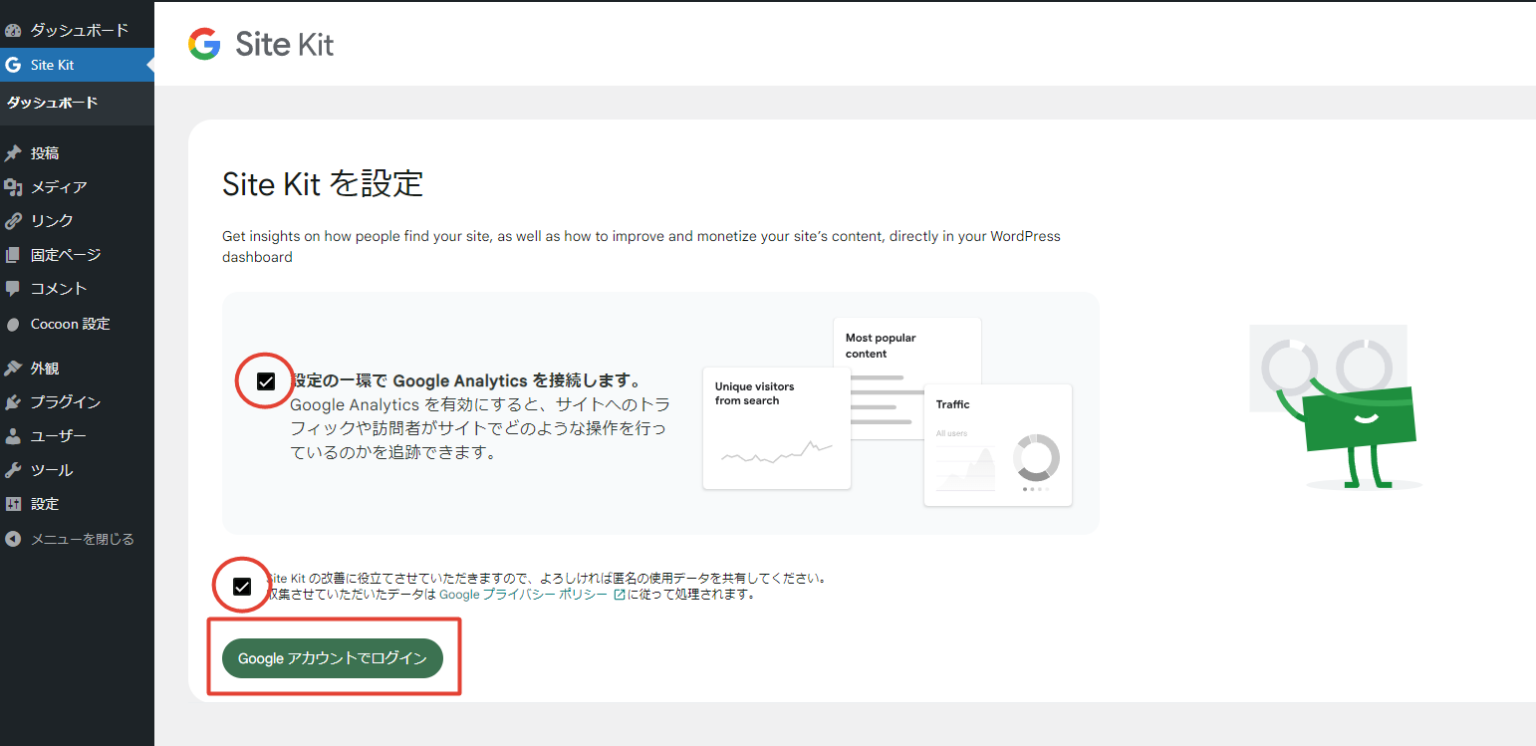Click the Site Kit を設定 heading

(323, 183)
